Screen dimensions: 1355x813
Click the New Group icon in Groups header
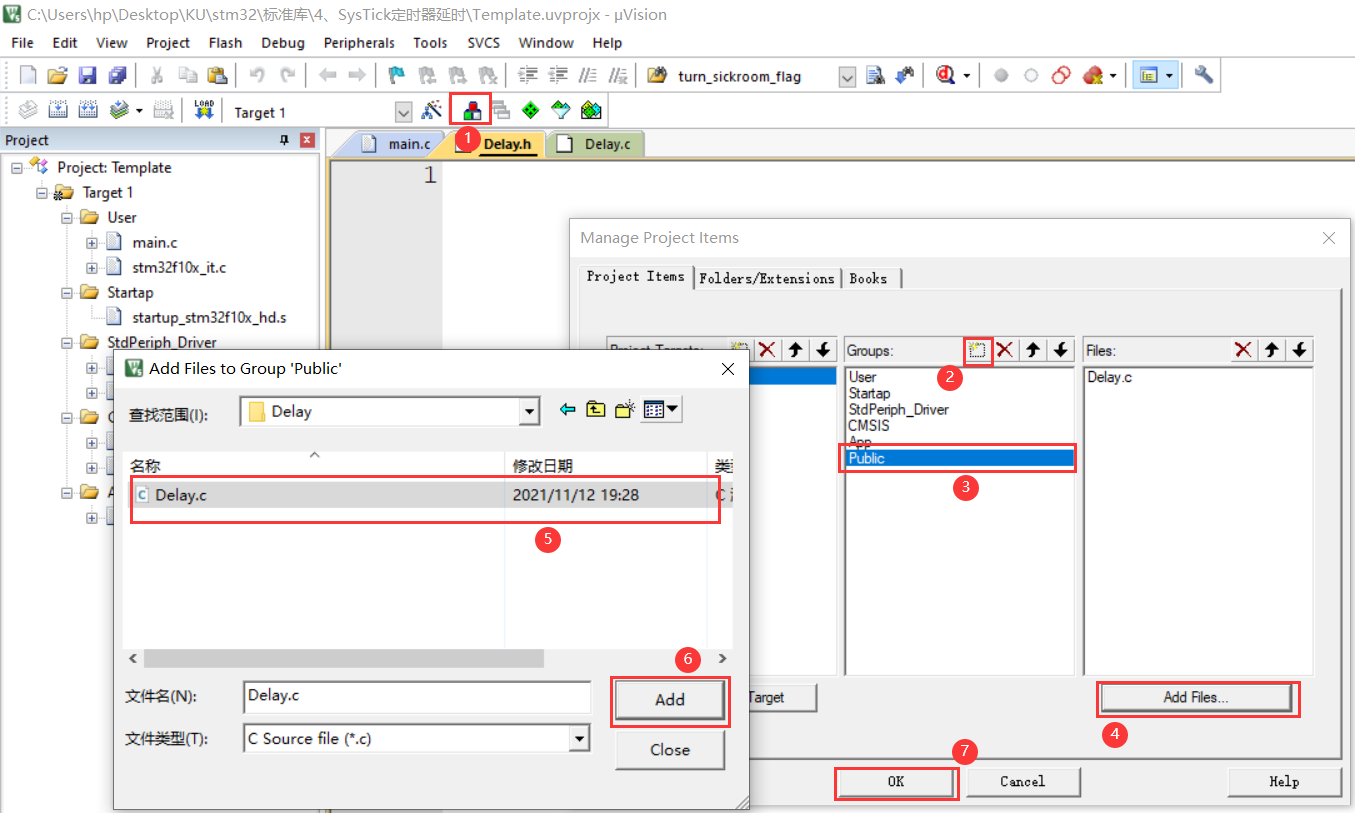[977, 350]
